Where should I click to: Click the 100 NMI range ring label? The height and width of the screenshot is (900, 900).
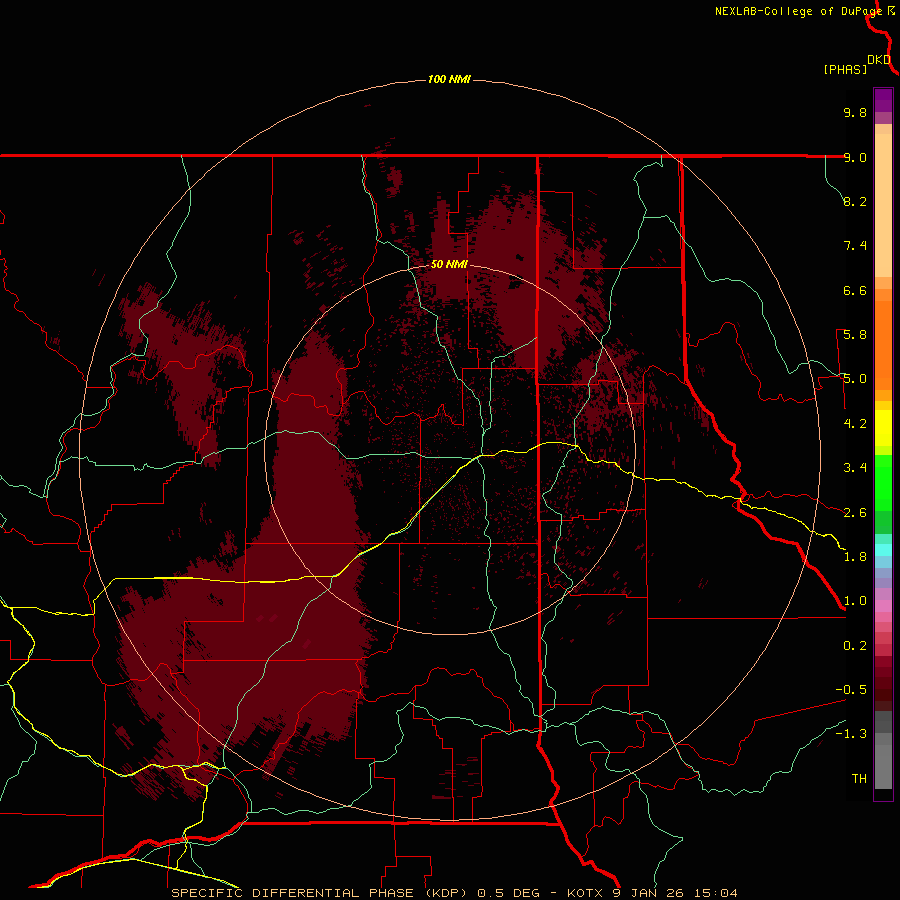(449, 79)
